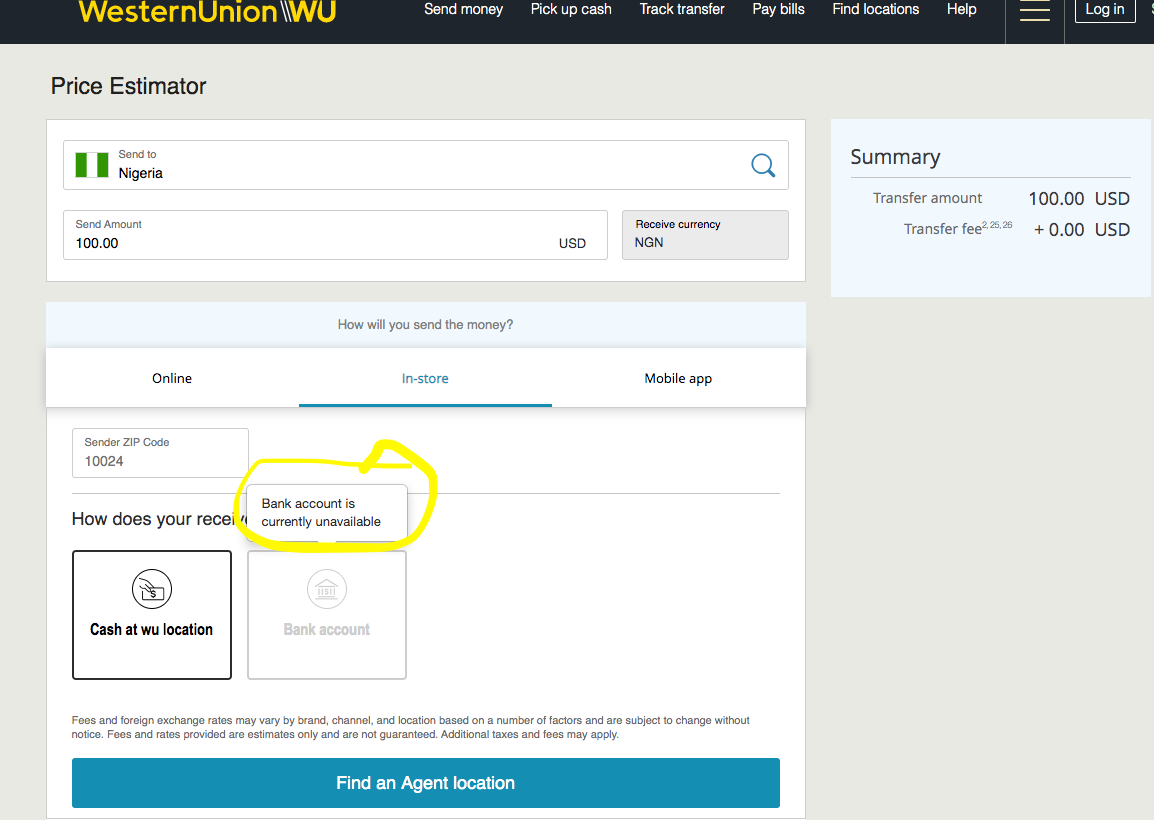Click the Summary heading
The height and width of the screenshot is (820, 1154).
pyautogui.click(x=895, y=157)
